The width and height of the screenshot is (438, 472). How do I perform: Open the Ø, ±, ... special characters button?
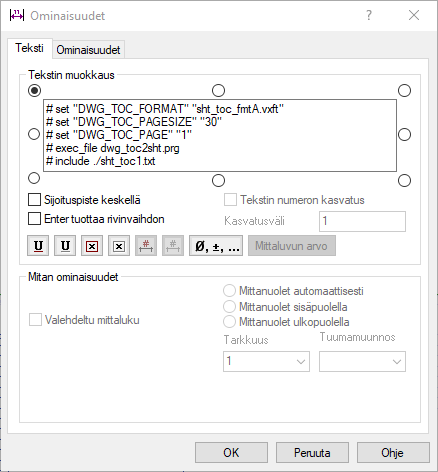[x=216, y=246]
